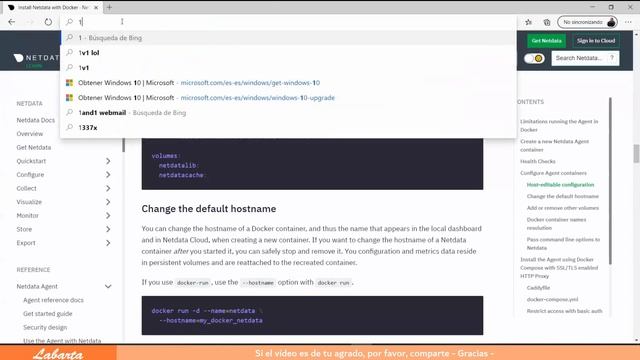Open collections icon in browser toolbar

tap(547, 22)
